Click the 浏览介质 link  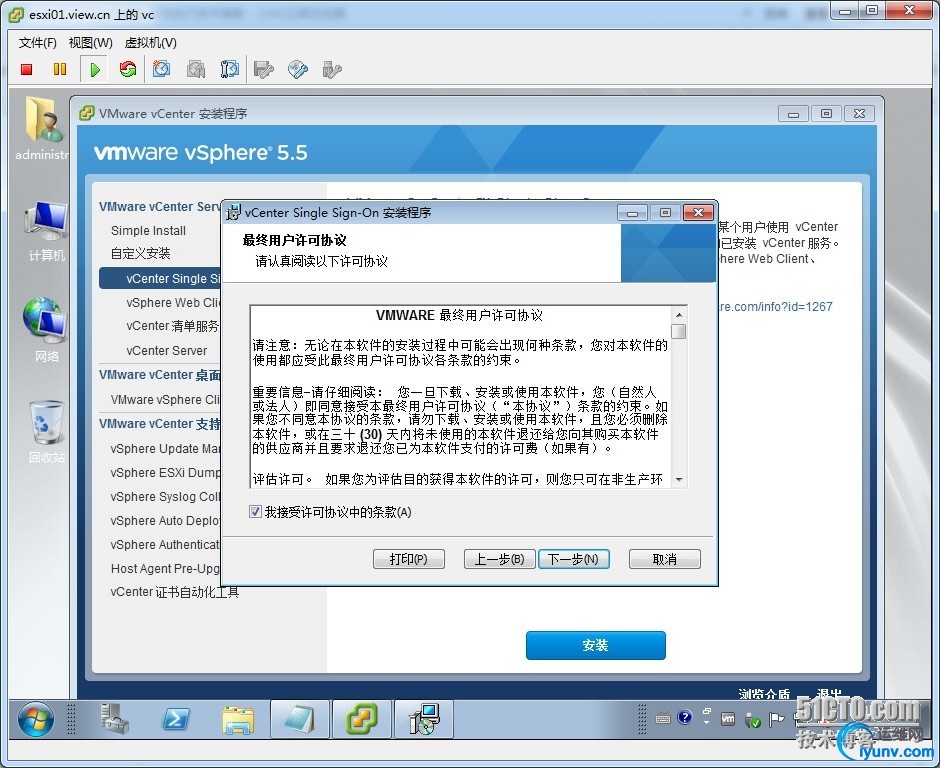[x=764, y=694]
